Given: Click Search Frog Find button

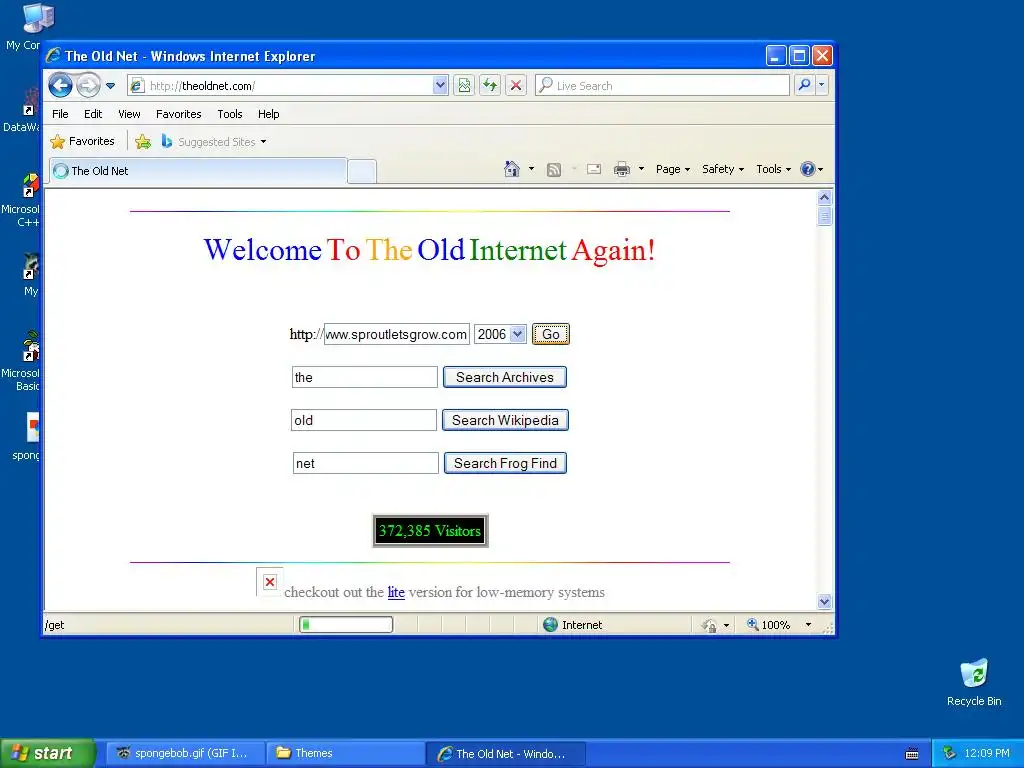Looking at the screenshot, I should (505, 464).
